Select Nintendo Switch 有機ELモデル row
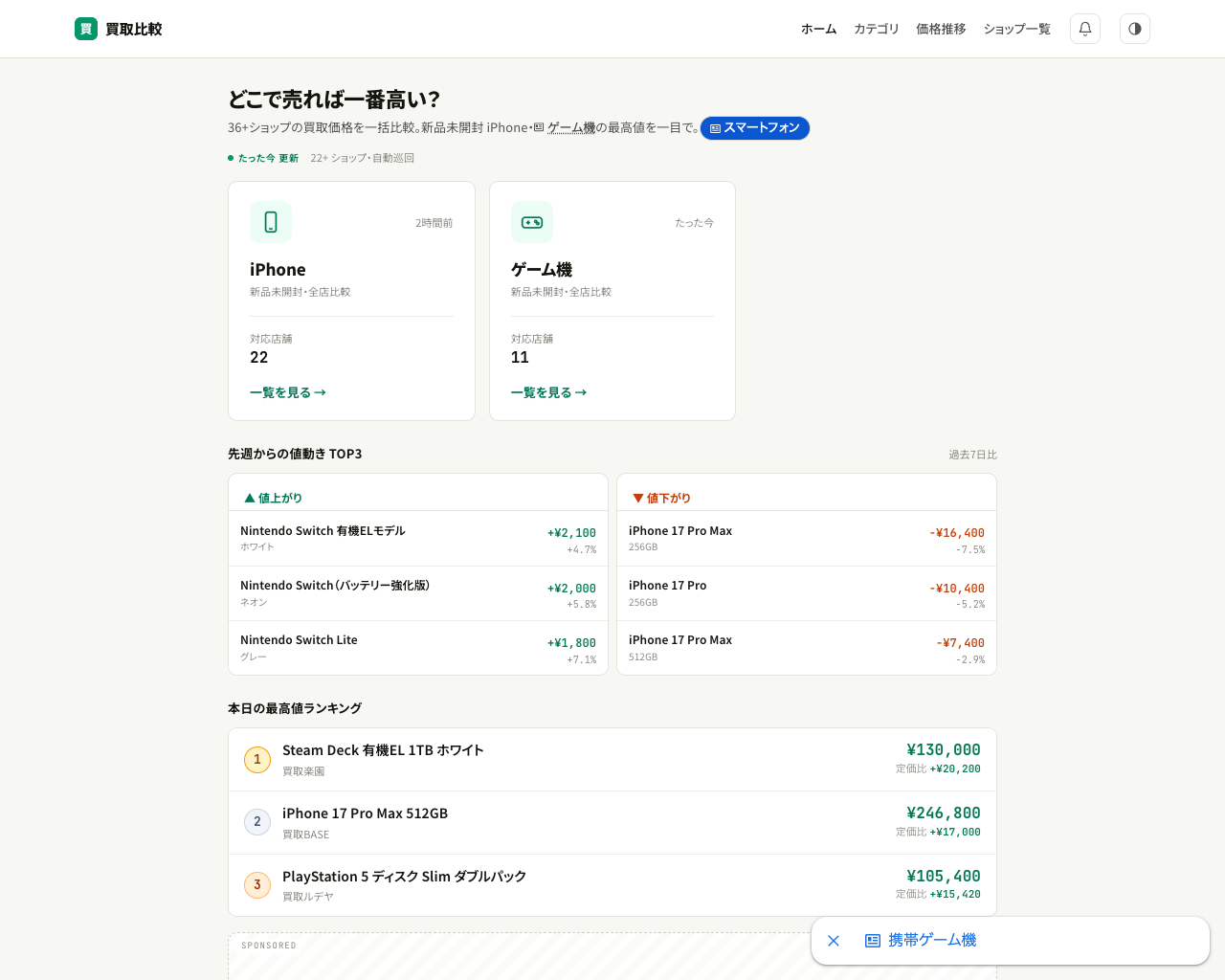This screenshot has width=1225, height=980. 418,539
